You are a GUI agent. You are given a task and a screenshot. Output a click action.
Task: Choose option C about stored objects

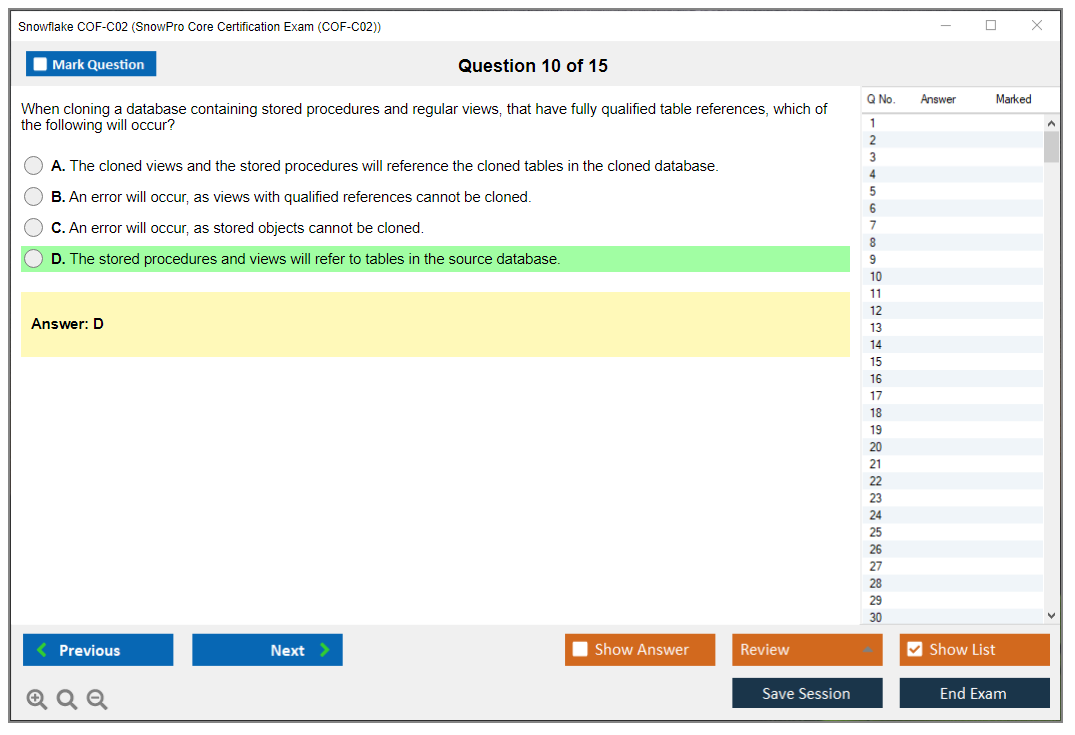34,228
